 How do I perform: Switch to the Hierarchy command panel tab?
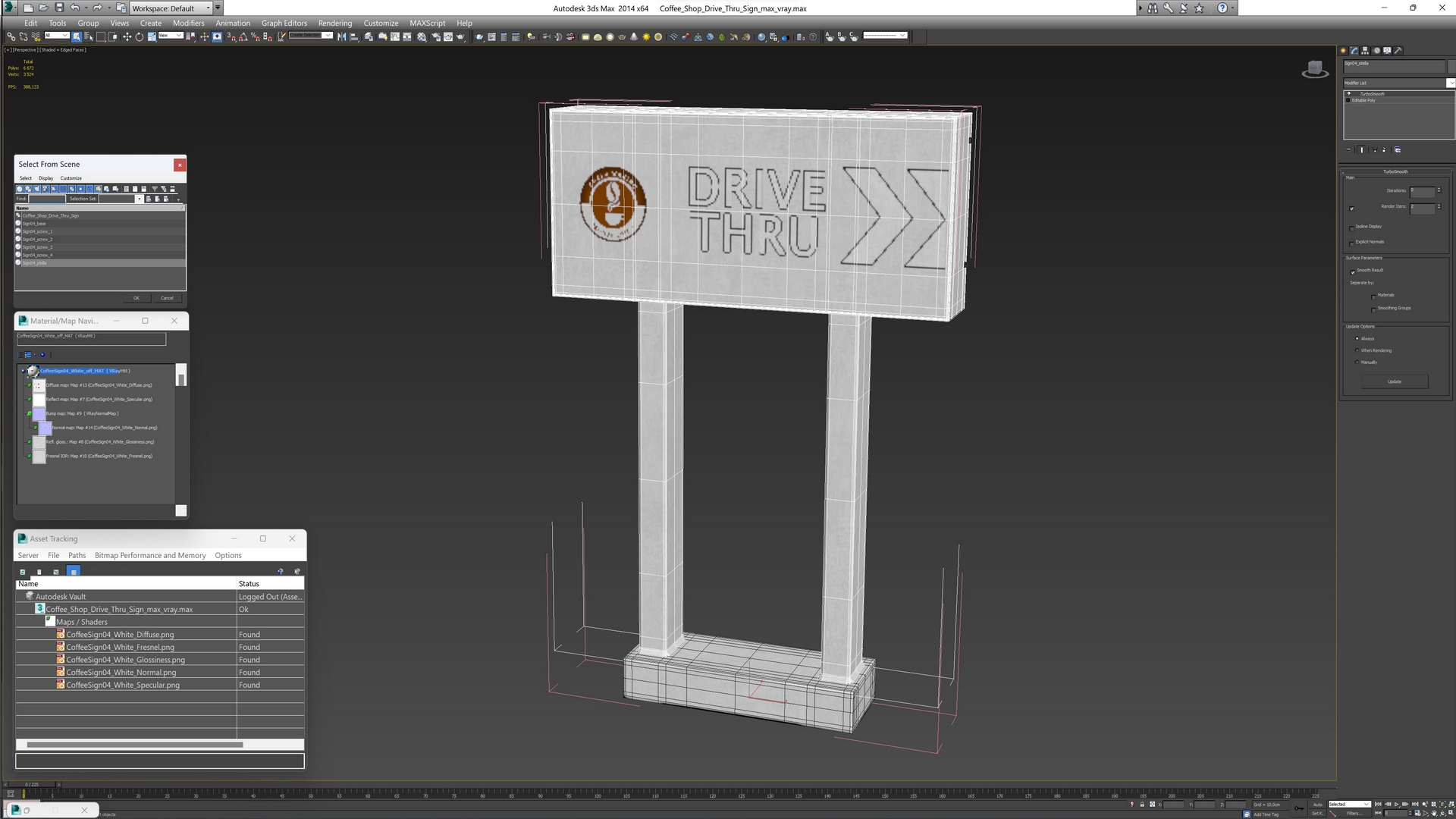1365,51
